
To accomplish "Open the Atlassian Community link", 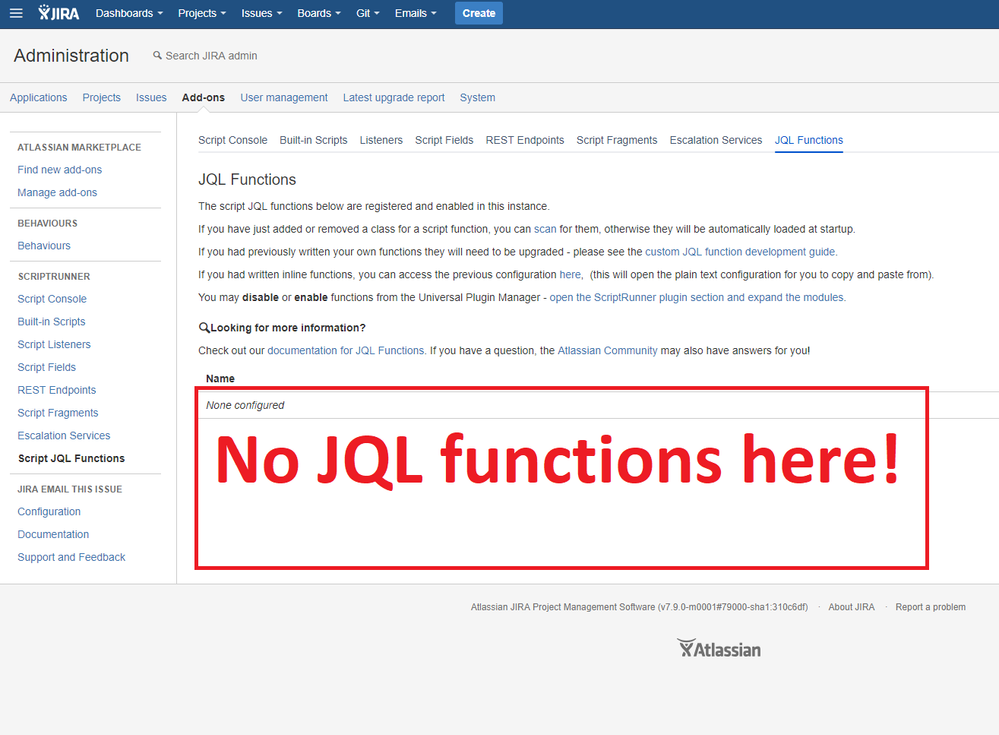I will click(607, 351).
